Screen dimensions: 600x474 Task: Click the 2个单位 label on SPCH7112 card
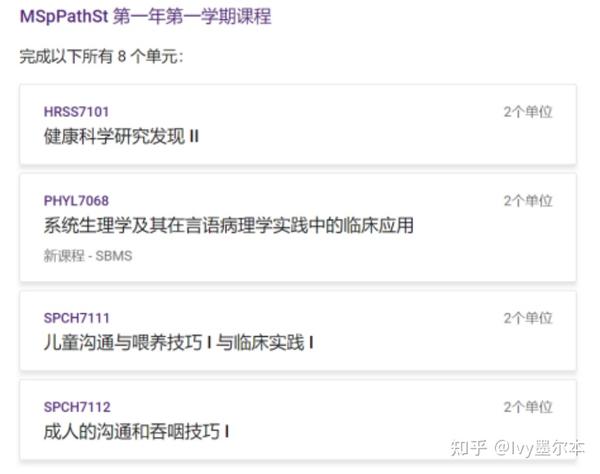(528, 407)
